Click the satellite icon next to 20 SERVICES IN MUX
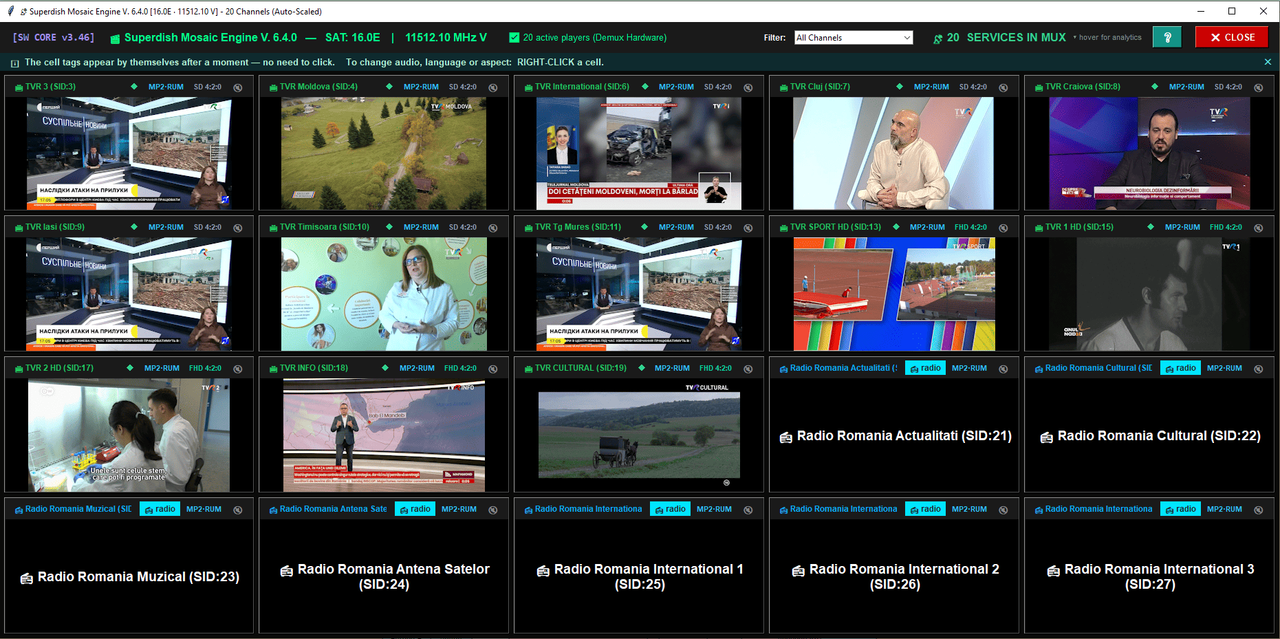1280x639 pixels. [937, 38]
